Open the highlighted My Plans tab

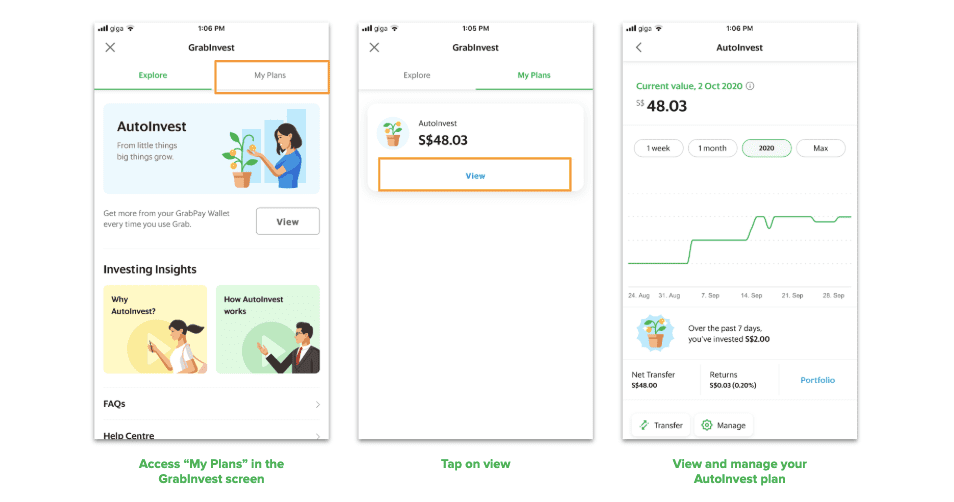pyautogui.click(x=271, y=76)
